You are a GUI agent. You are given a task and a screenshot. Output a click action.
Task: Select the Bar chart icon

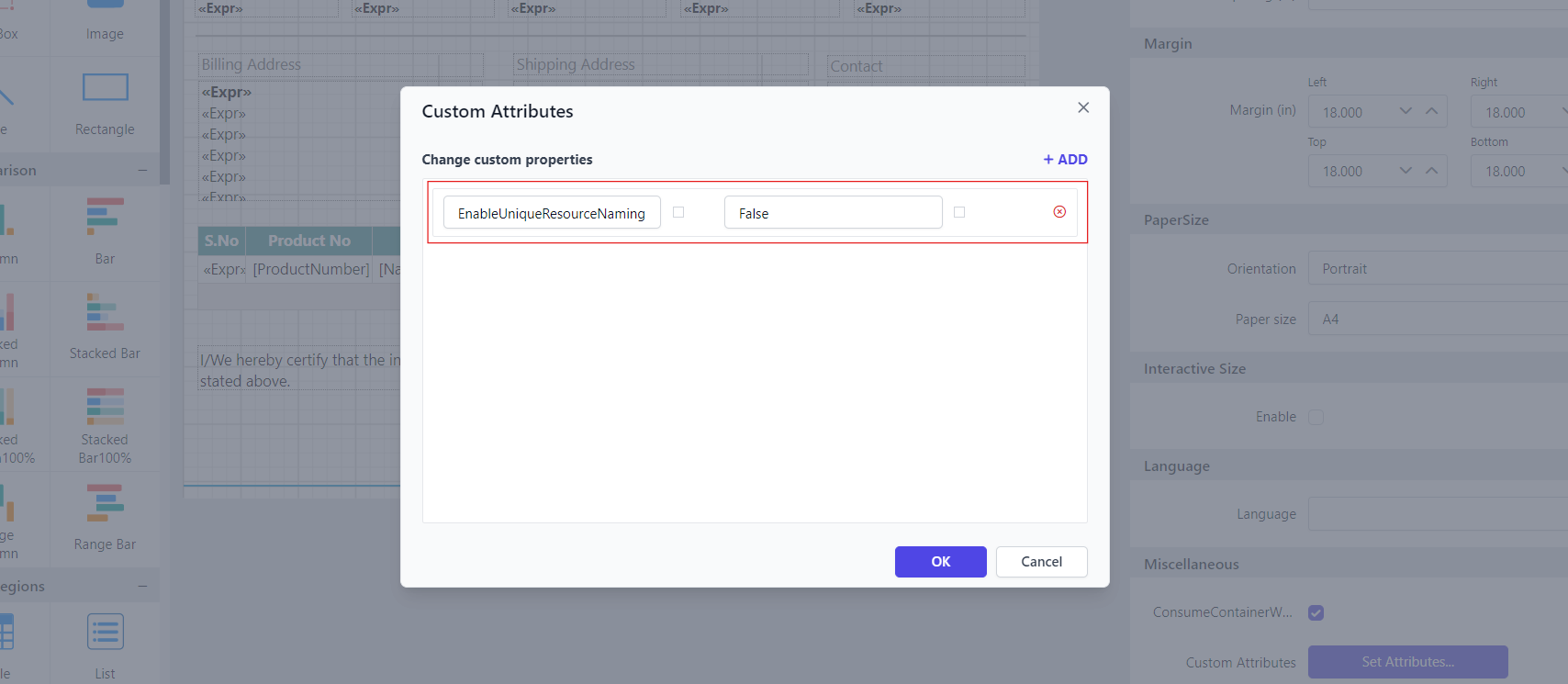coord(105,218)
